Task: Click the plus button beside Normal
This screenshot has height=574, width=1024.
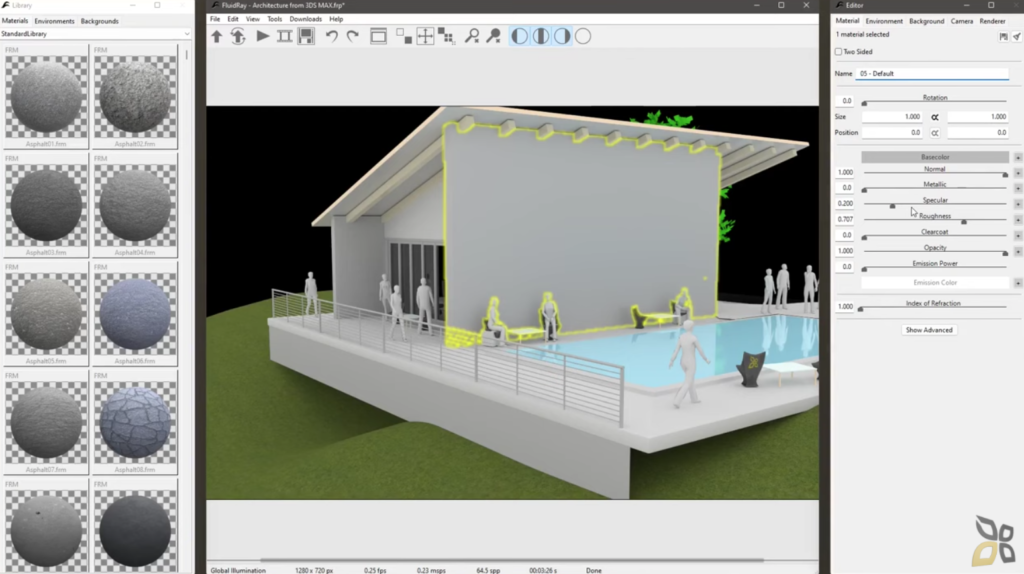Action: point(1017,173)
